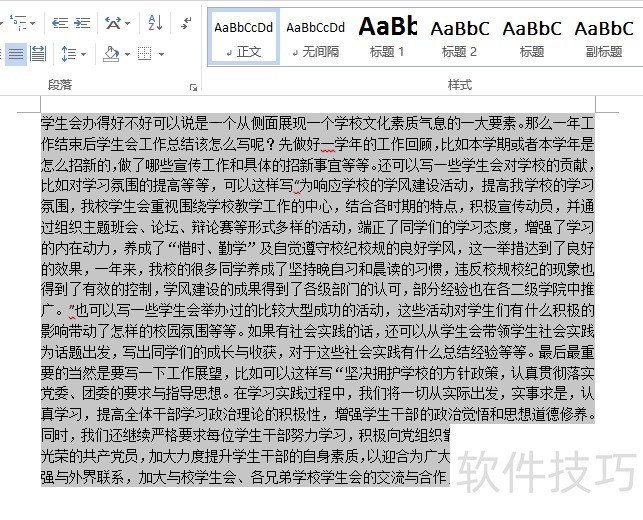Click line starting with 同时，我们还继续严格

(x=246, y=435)
